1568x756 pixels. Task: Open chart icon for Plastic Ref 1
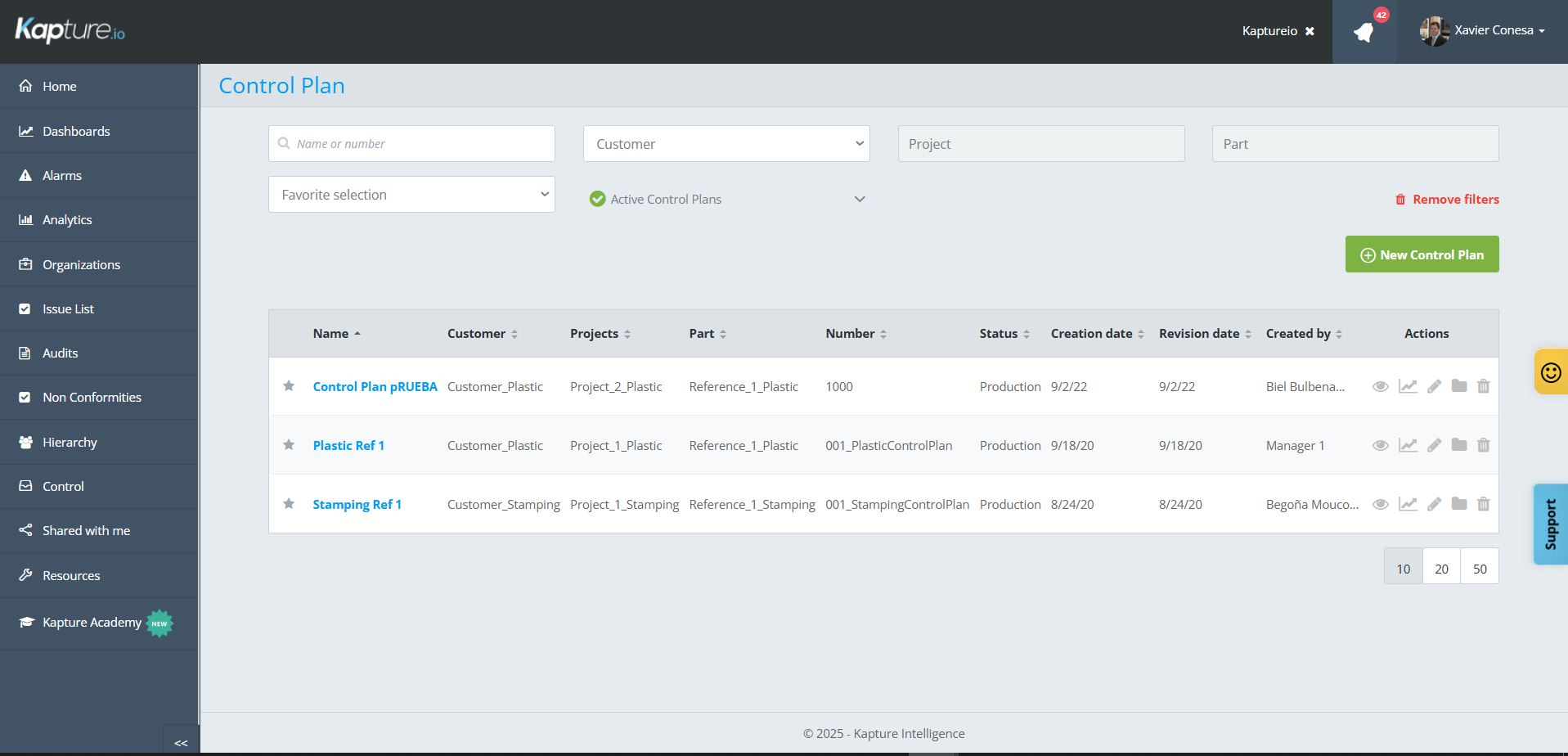click(x=1408, y=445)
